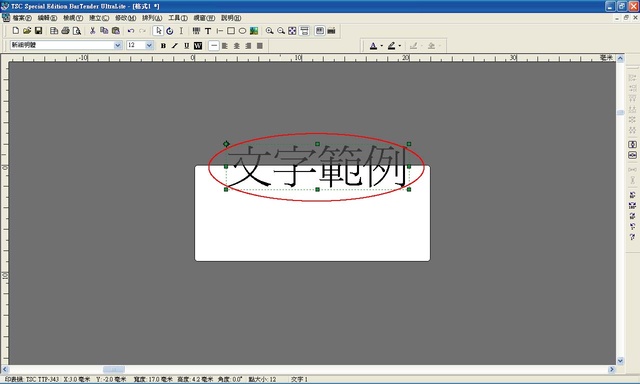This screenshot has height=384, width=640.
Task: Choose the ellipse drawing tool
Action: pyautogui.click(x=242, y=31)
